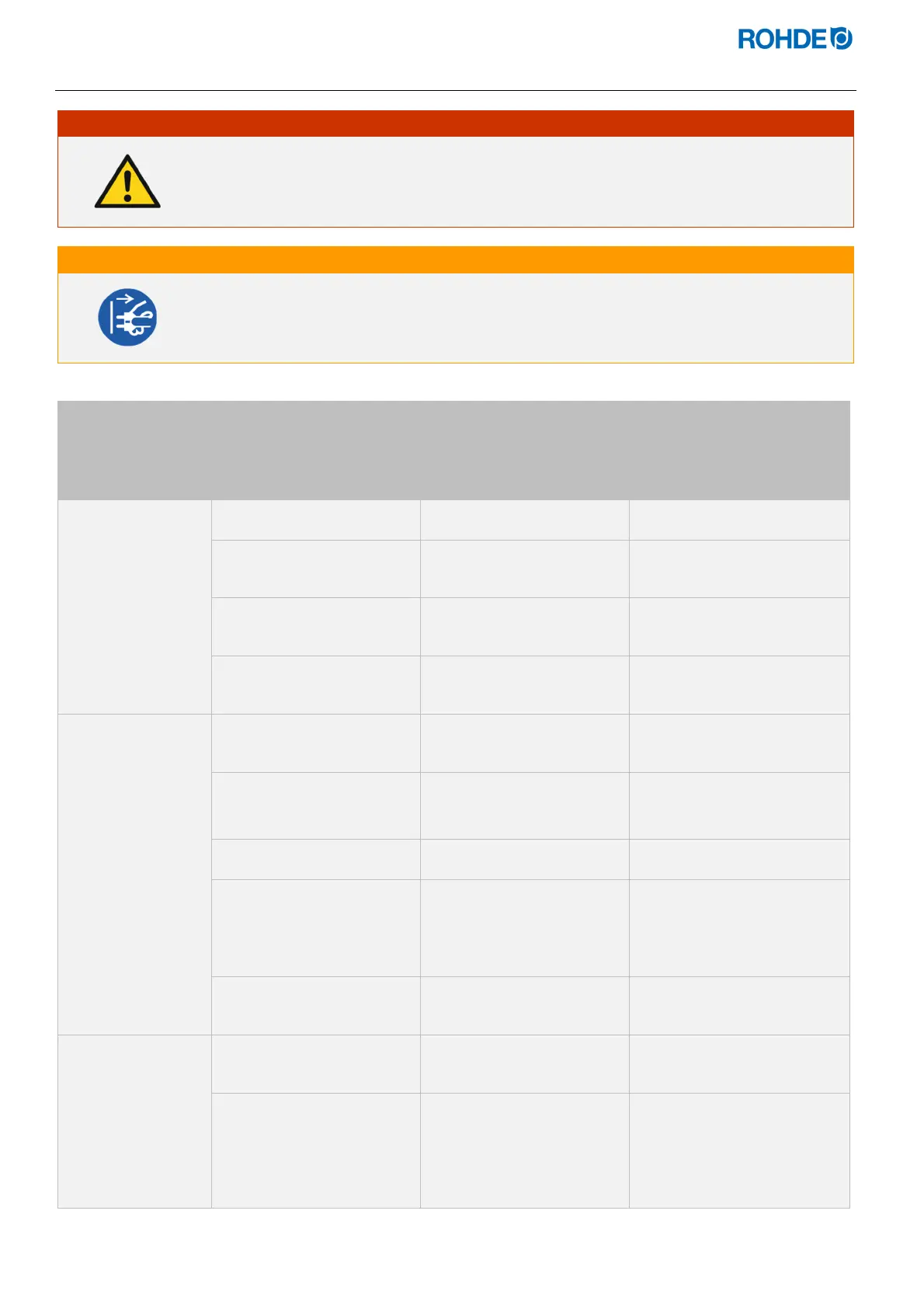Select the bottom cell of the third column

(524, 1150)
